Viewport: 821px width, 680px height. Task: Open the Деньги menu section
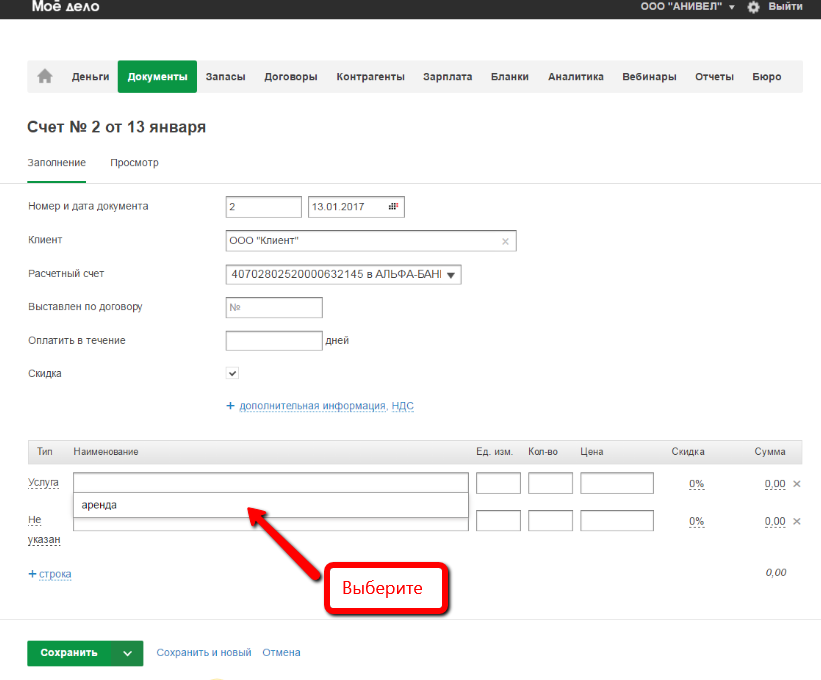91,76
